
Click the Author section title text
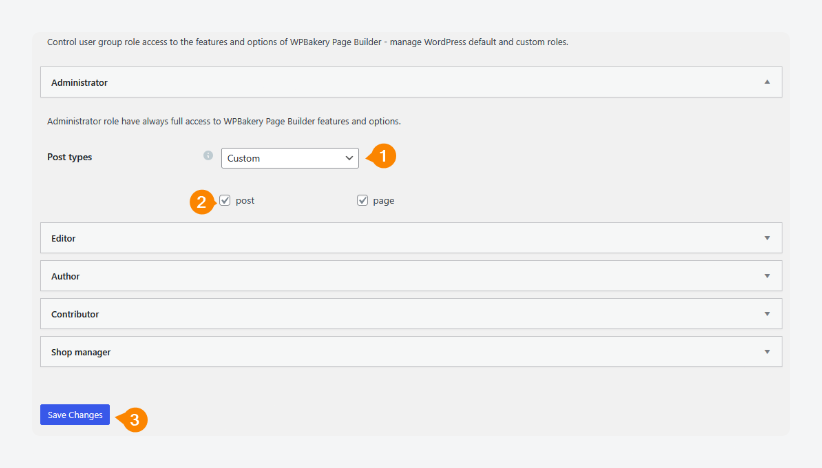point(66,276)
